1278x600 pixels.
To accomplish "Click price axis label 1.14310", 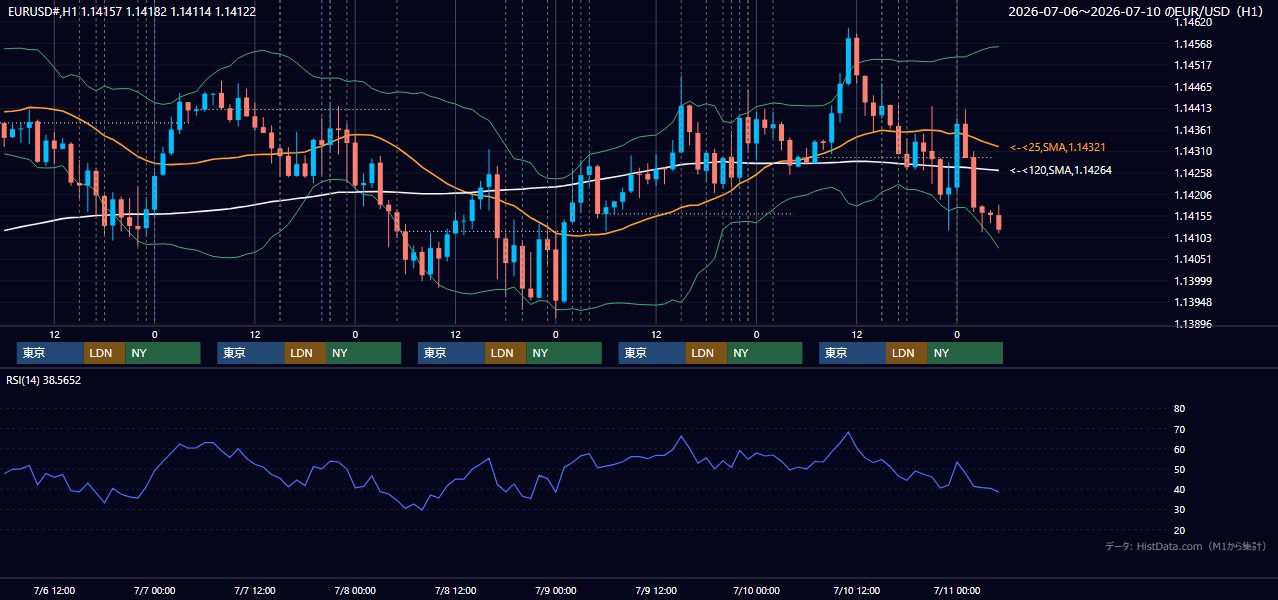I will [x=1193, y=151].
